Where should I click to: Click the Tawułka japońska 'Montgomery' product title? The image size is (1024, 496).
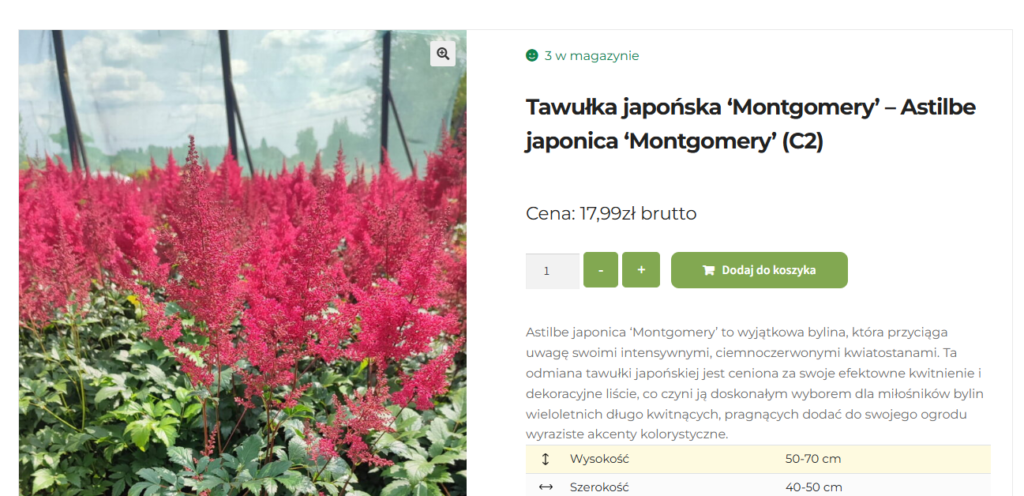[750, 124]
